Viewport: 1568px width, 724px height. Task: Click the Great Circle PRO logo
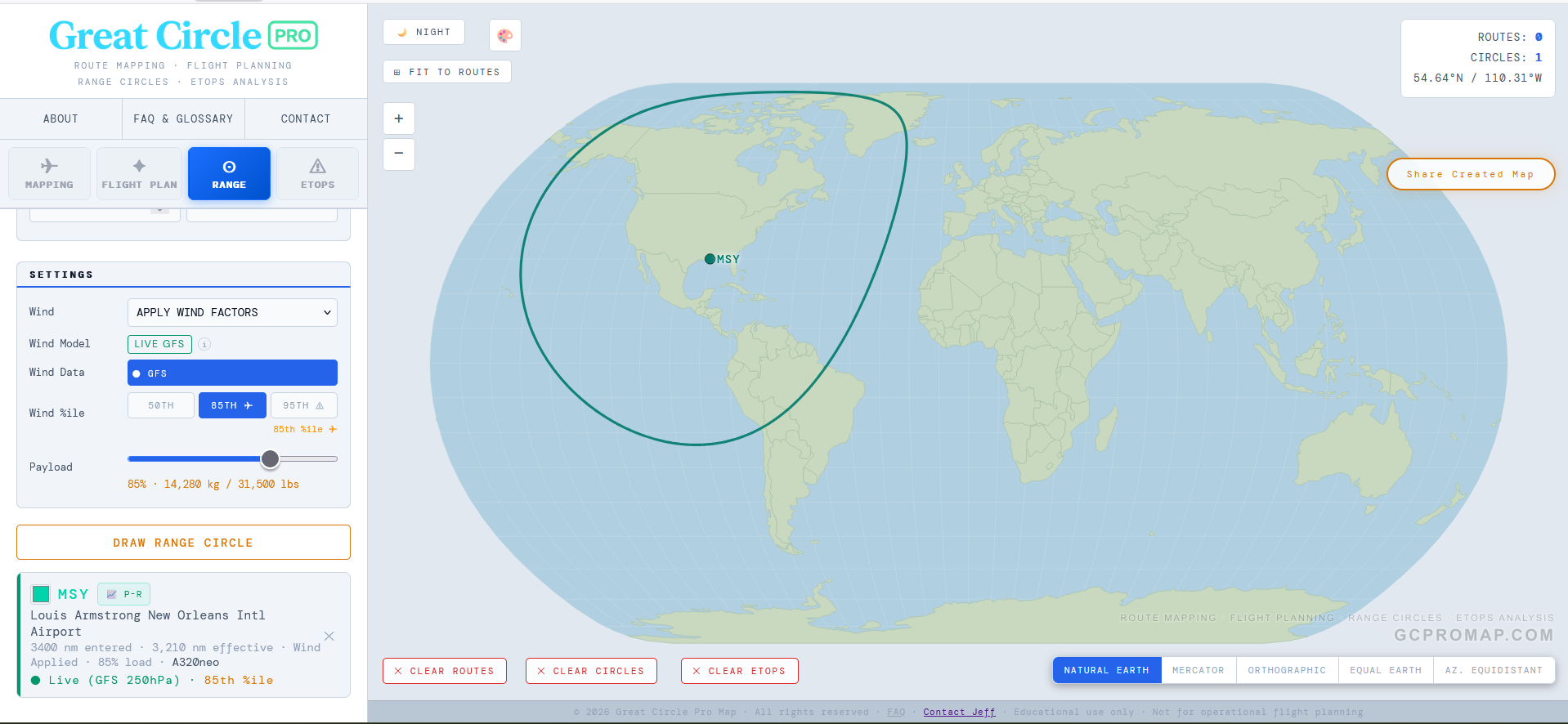(183, 36)
